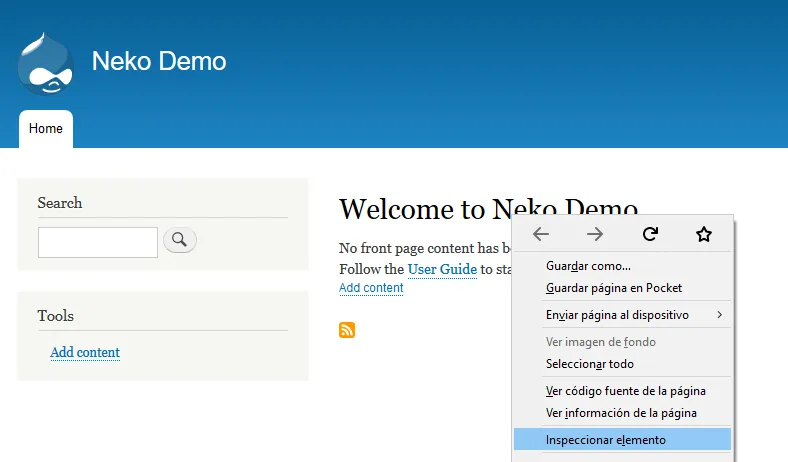Screen dimensions: 788x462
Task: Click the Neko Demo site title
Action: pos(159,61)
